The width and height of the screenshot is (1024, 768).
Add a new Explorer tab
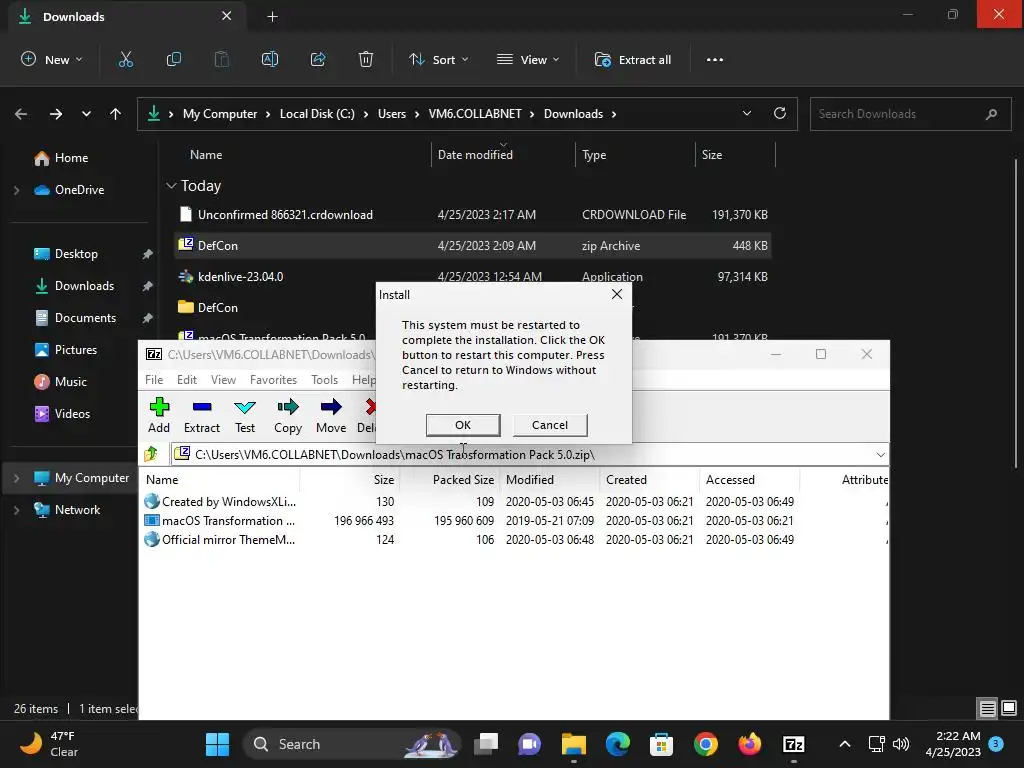coord(272,17)
